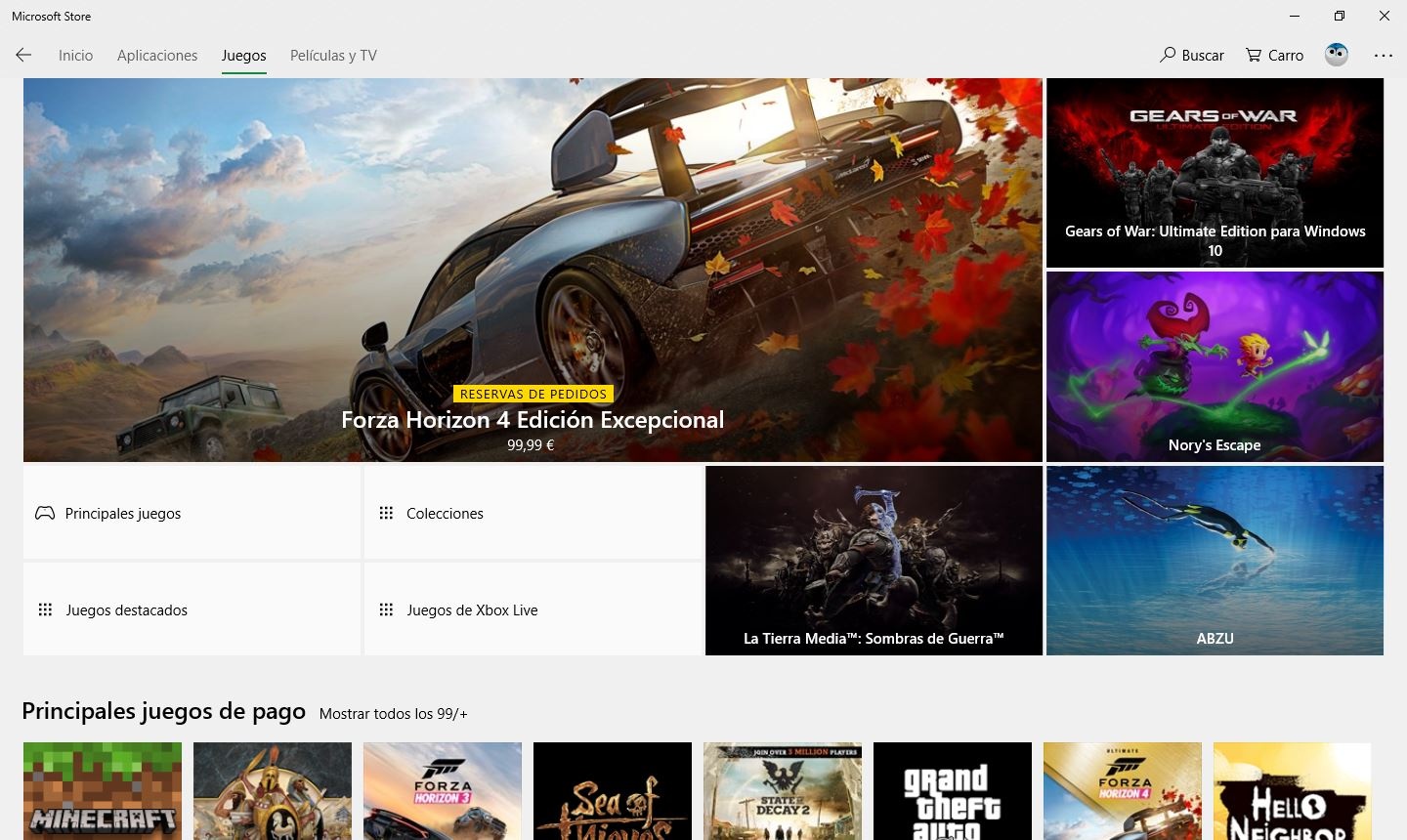The image size is (1407, 840).
Task: Minimize the Microsoft Store window
Action: pyautogui.click(x=1295, y=16)
